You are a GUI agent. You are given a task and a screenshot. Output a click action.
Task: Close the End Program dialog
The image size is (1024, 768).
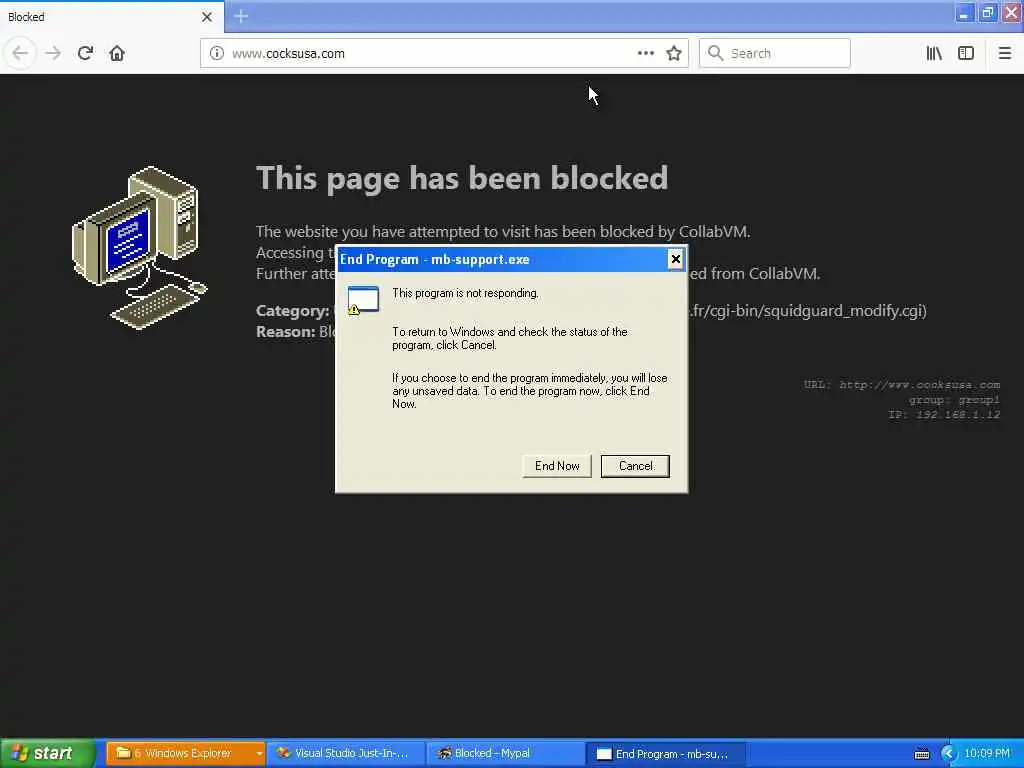click(675, 259)
